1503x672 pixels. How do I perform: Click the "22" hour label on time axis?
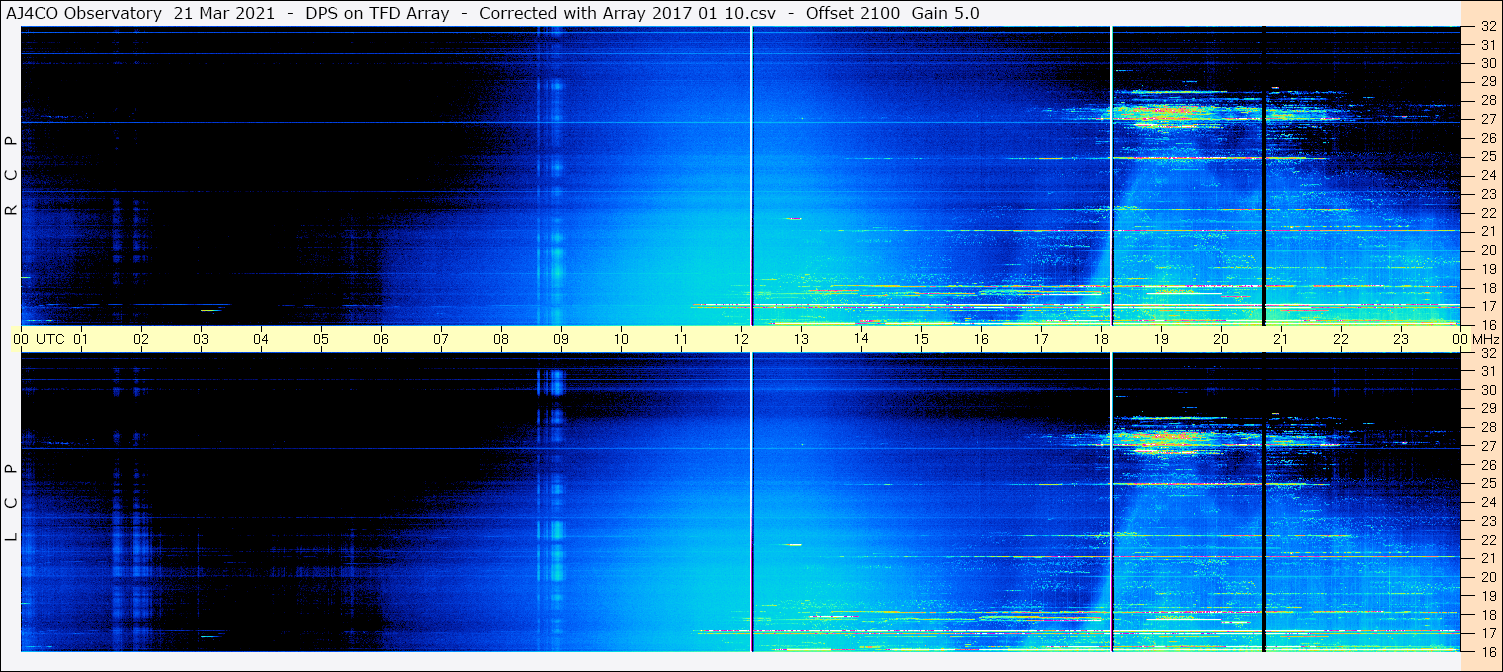tap(1341, 339)
